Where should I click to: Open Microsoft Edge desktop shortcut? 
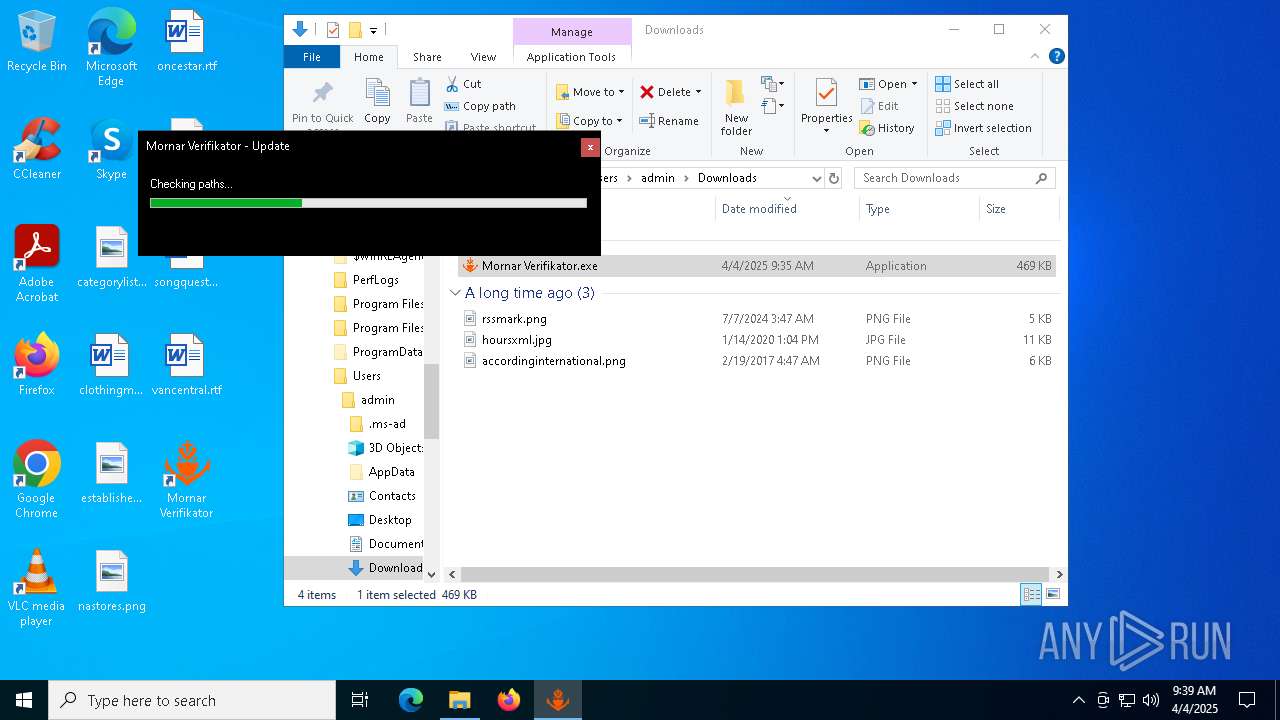point(111,48)
